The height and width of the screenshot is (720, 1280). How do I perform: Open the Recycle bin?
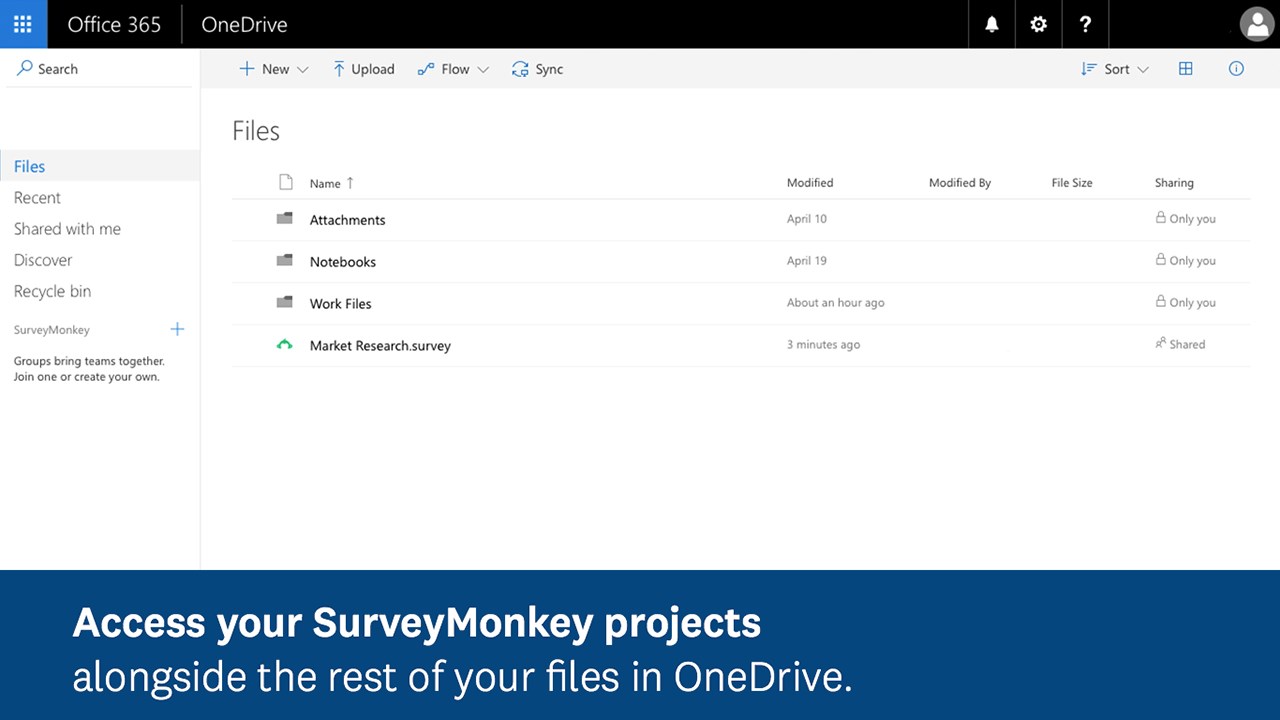52,291
